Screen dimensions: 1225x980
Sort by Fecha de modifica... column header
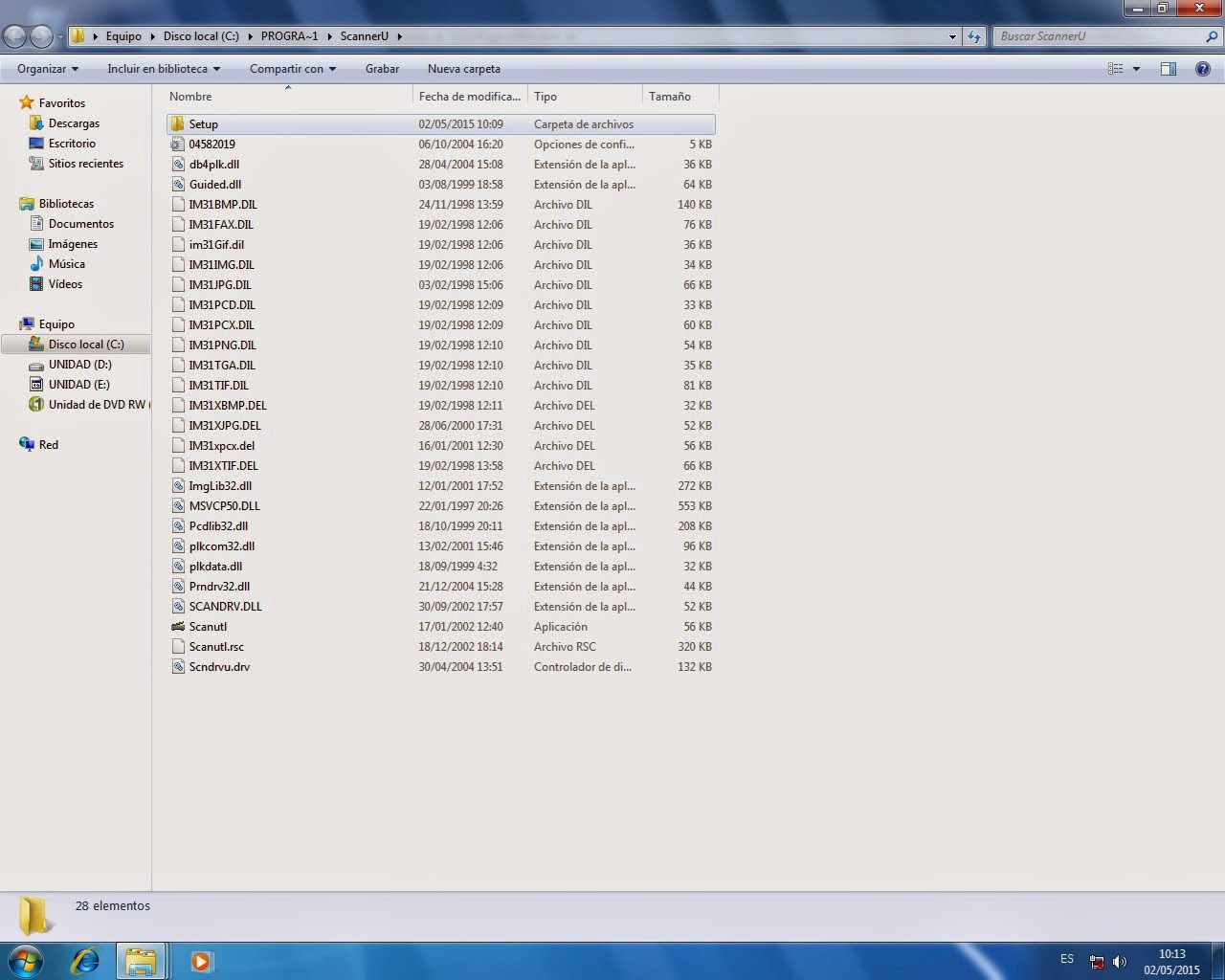[x=470, y=97]
